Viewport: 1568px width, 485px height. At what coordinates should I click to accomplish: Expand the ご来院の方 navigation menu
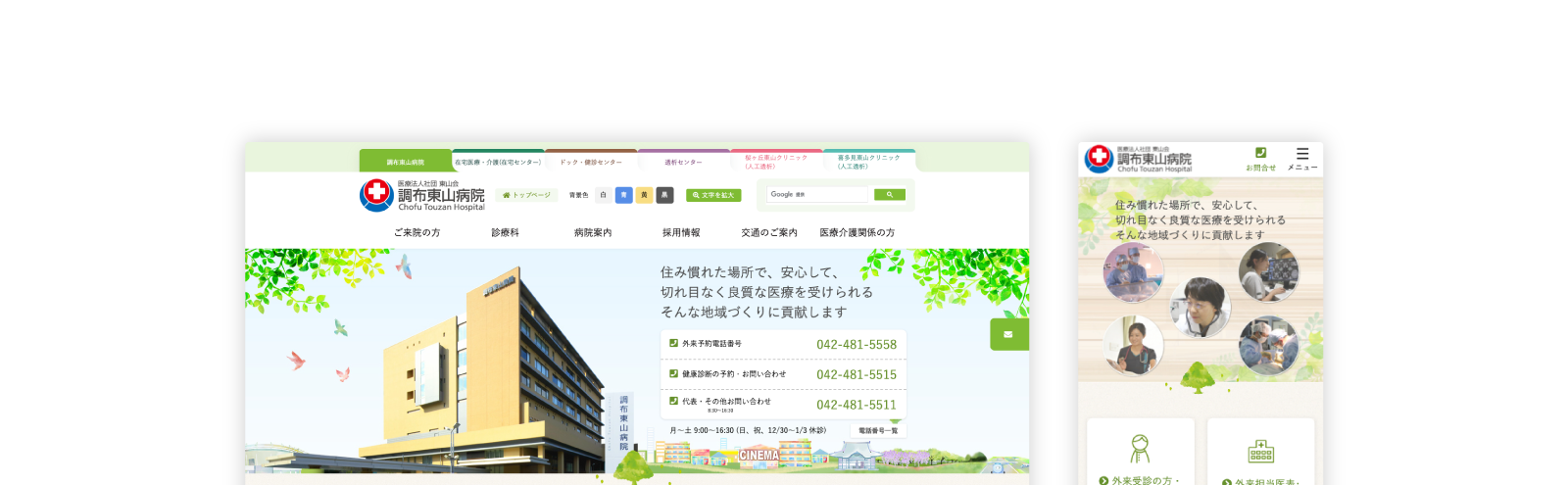[416, 233]
